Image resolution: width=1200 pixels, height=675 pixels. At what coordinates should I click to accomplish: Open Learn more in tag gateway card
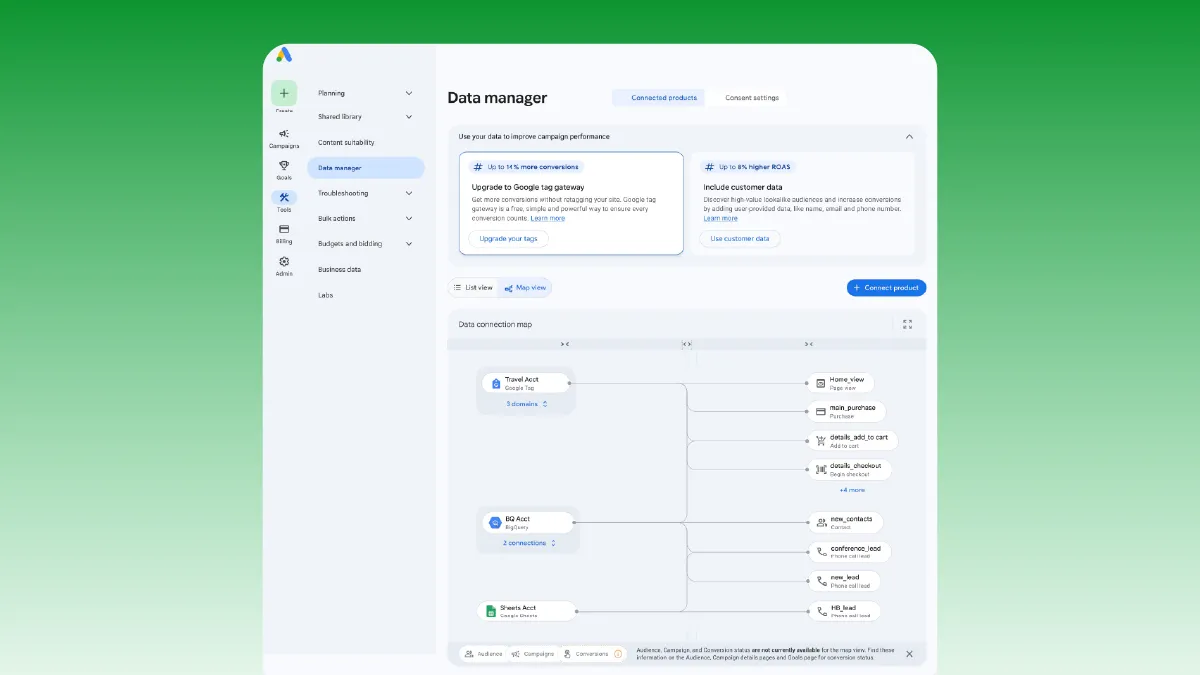[548, 218]
